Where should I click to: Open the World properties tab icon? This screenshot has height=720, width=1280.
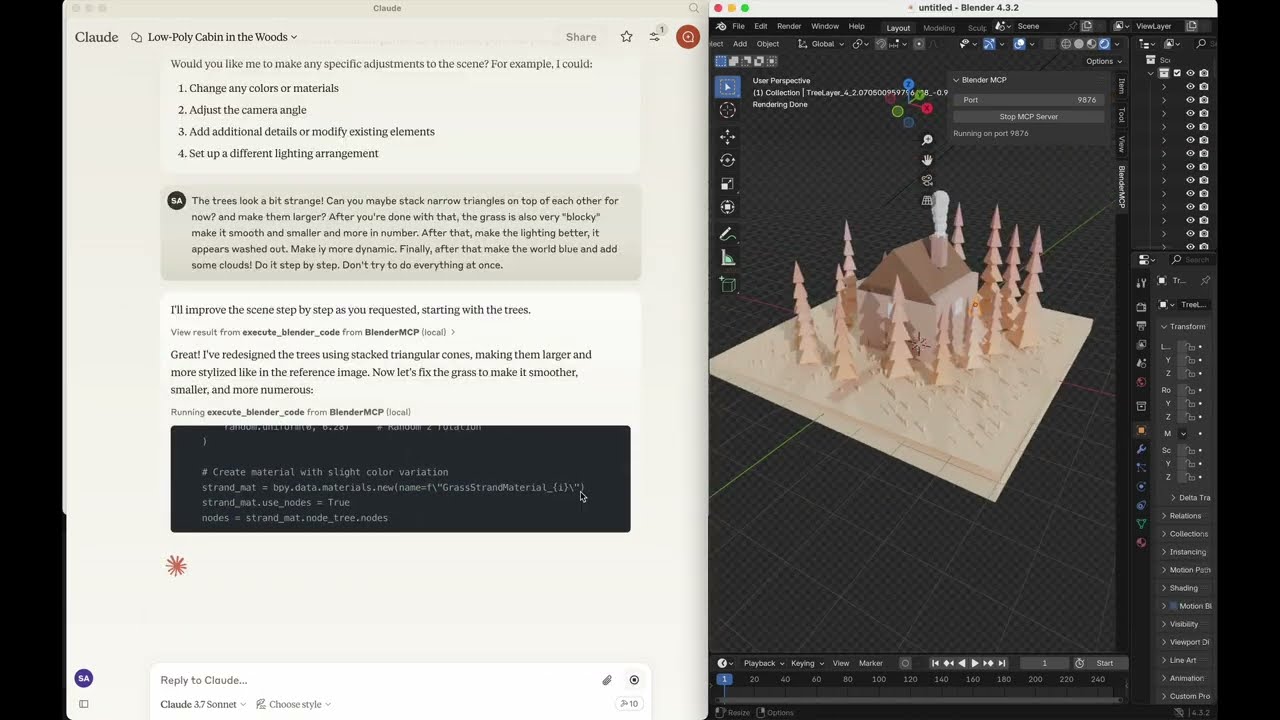tap(1141, 382)
